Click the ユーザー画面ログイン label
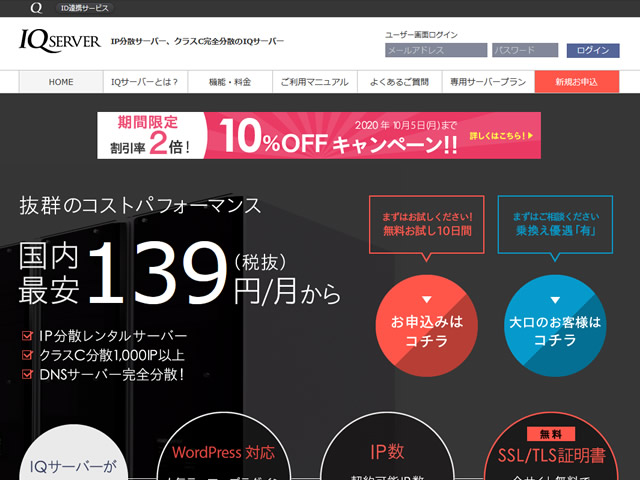Image resolution: width=640 pixels, height=480 pixels. (x=421, y=35)
